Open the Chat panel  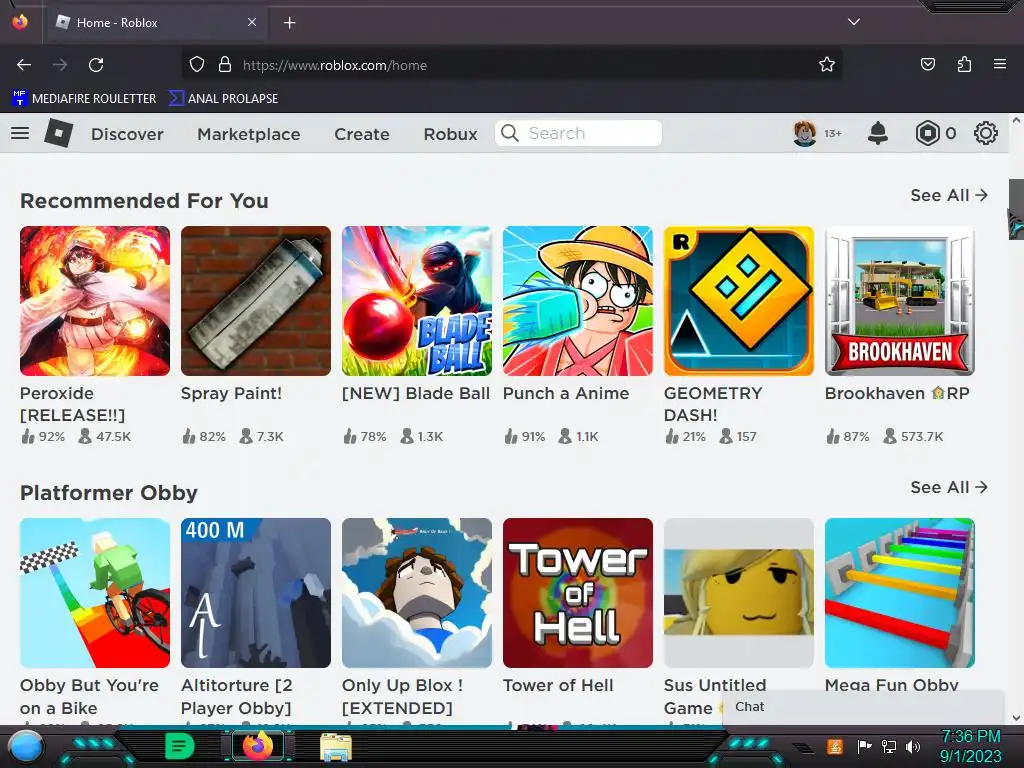point(862,707)
